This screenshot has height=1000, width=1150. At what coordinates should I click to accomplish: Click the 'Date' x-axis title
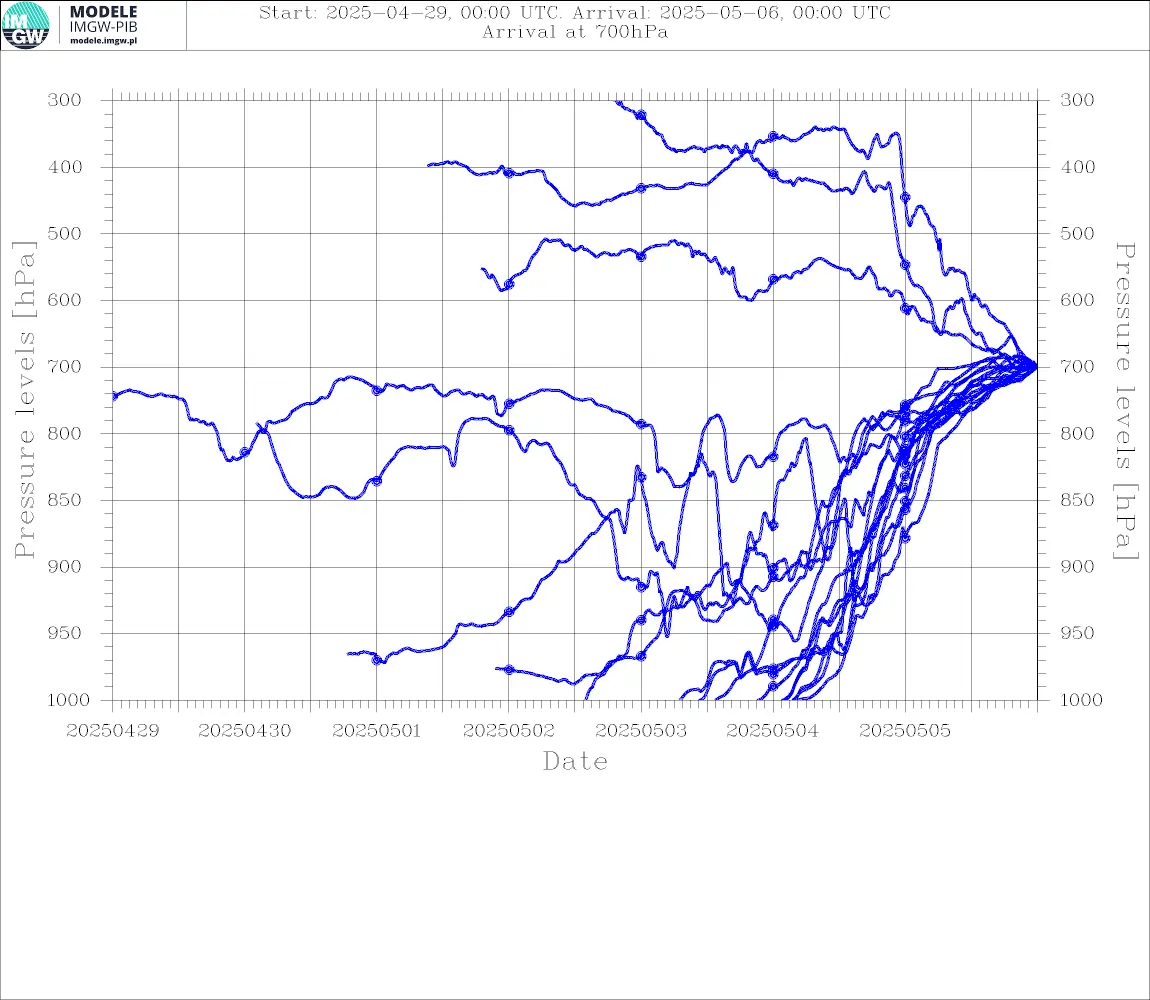click(x=575, y=762)
